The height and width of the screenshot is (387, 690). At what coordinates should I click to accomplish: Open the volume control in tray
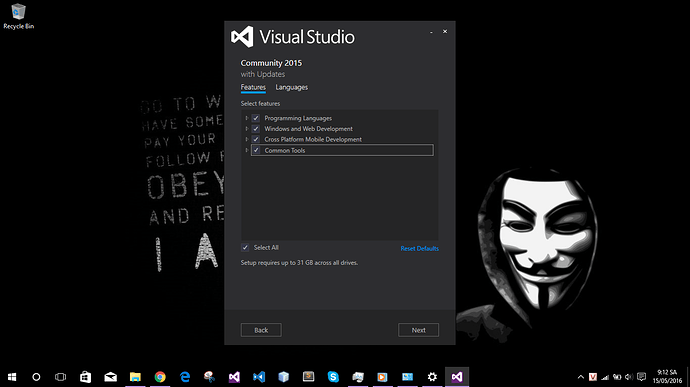tap(629, 377)
